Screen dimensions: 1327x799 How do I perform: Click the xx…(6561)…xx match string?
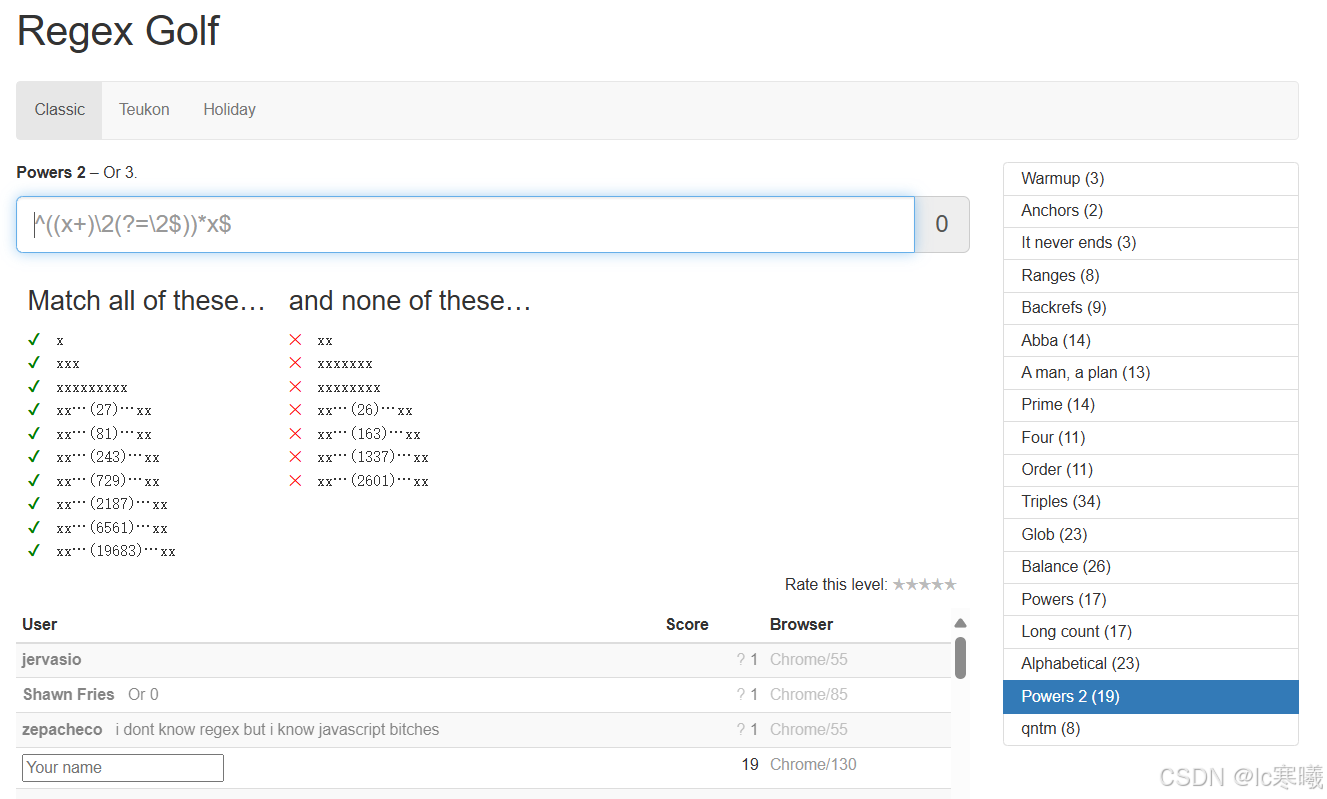(x=112, y=528)
